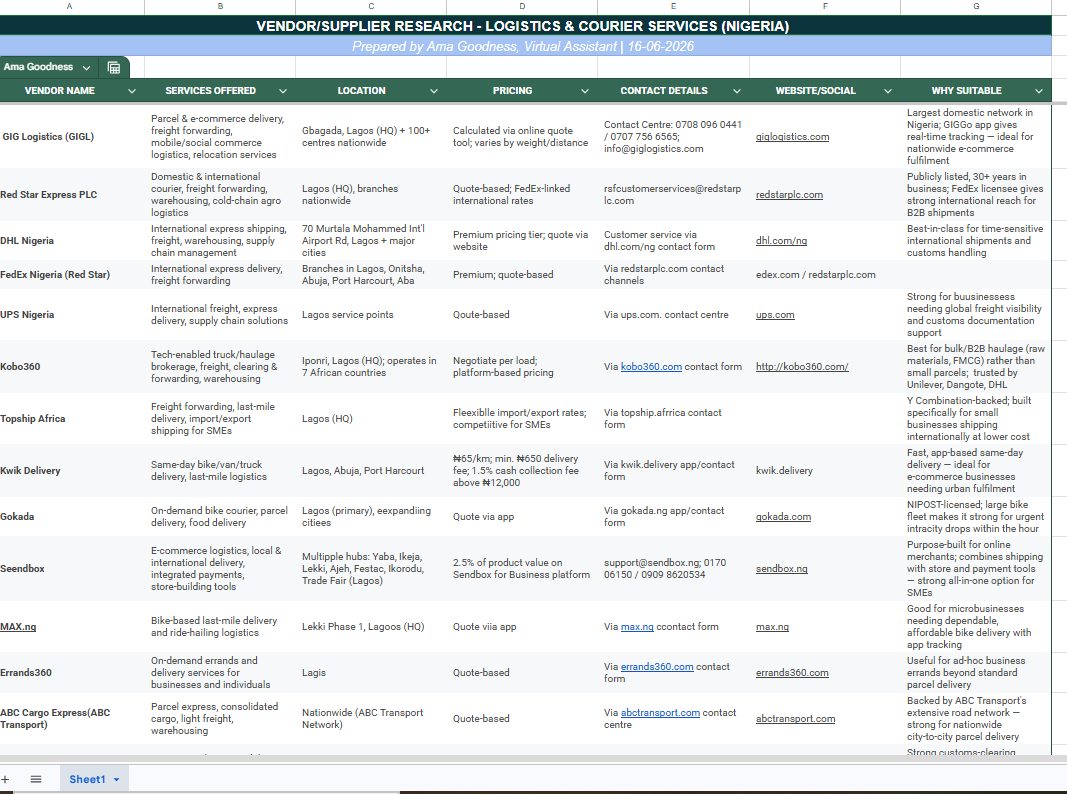Open the errands360.com link in contact details
The width and height of the screenshot is (1067, 794).
[657, 667]
